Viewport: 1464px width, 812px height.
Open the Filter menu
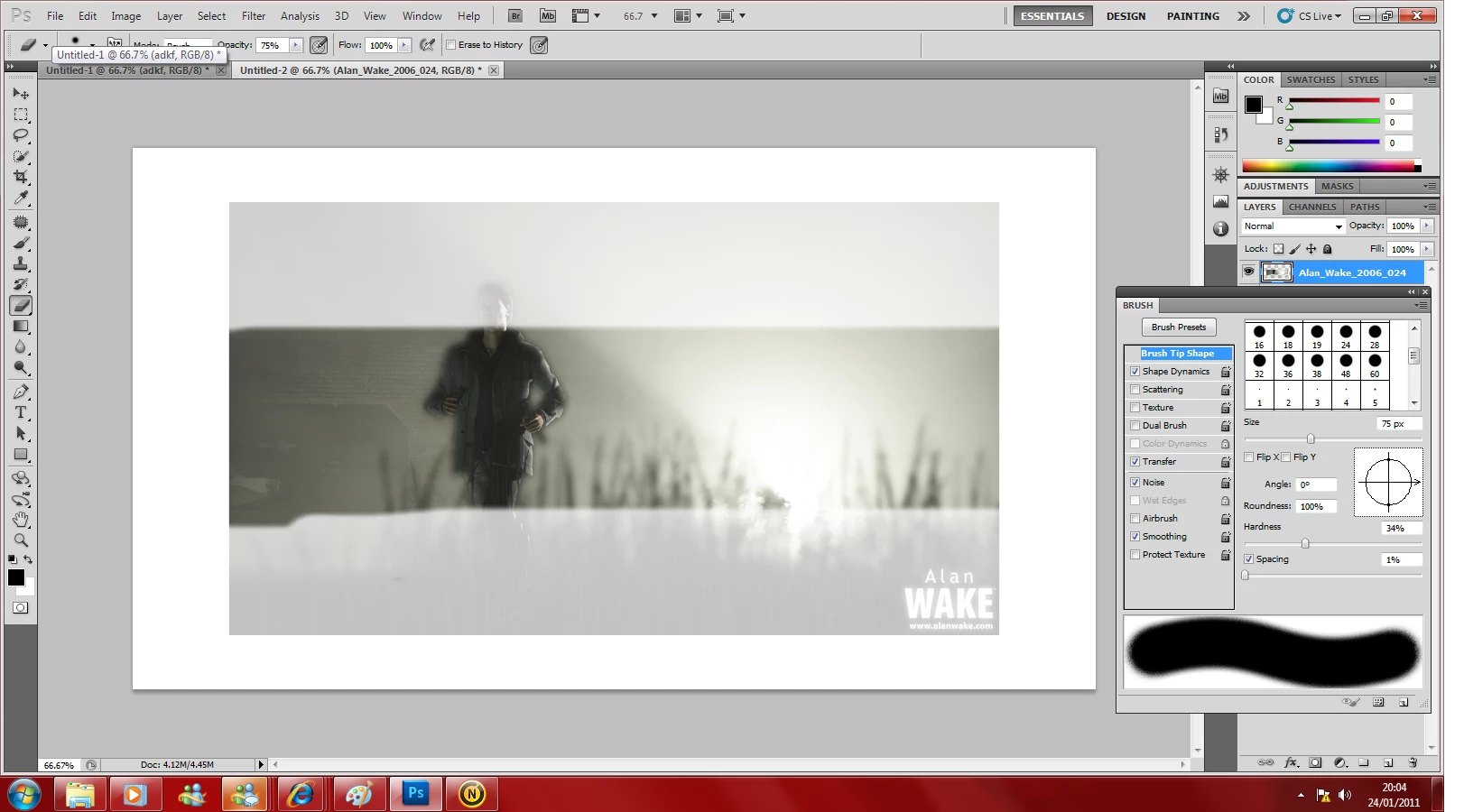click(254, 15)
